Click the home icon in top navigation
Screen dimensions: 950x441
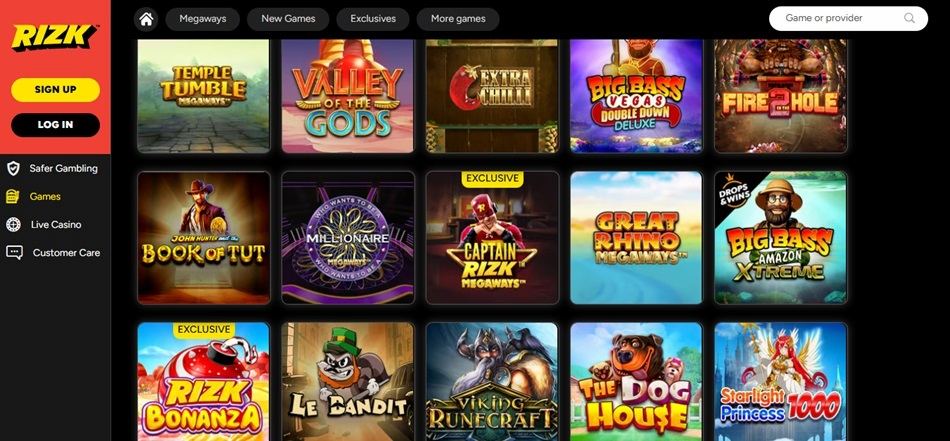coord(146,19)
